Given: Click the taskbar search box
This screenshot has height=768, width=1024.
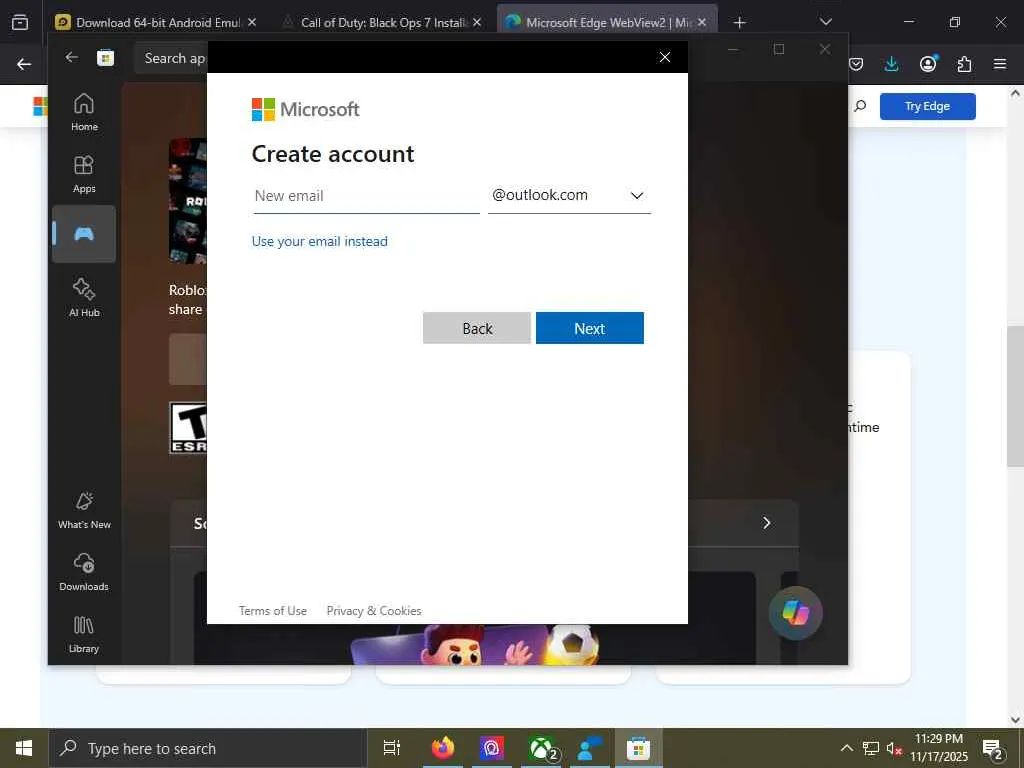Looking at the screenshot, I should tap(207, 748).
